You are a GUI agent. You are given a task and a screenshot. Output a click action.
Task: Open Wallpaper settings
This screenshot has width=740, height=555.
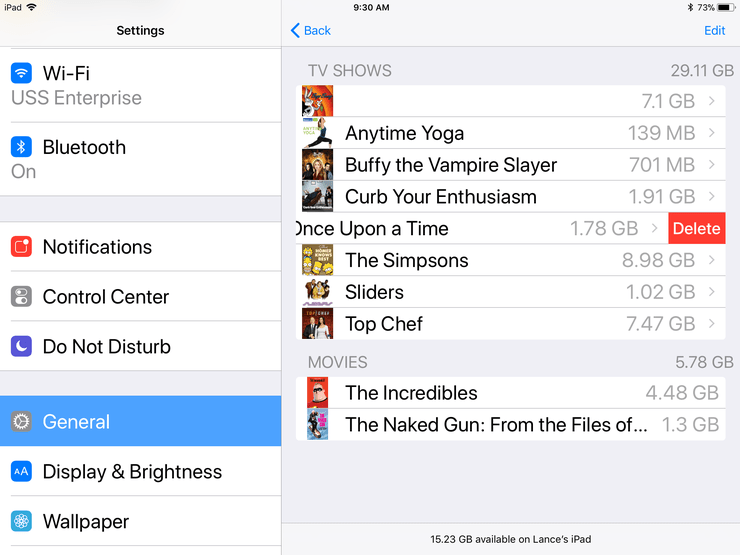coord(141,521)
